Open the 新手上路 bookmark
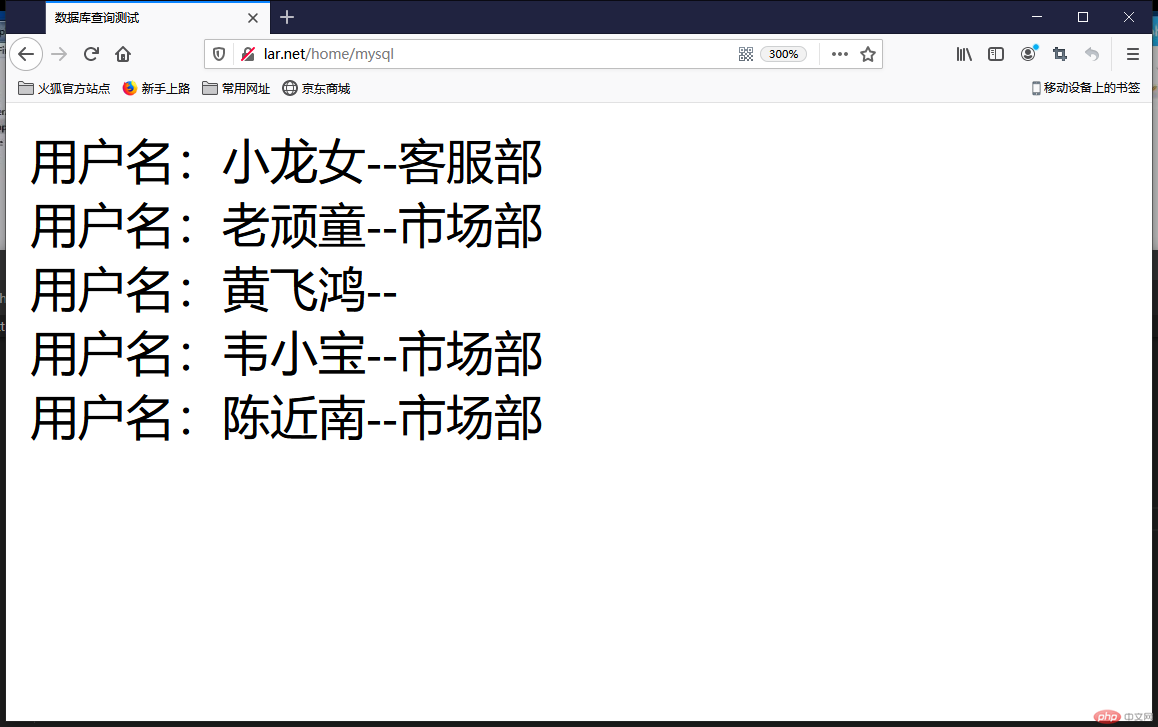1158x727 pixels. tap(156, 89)
